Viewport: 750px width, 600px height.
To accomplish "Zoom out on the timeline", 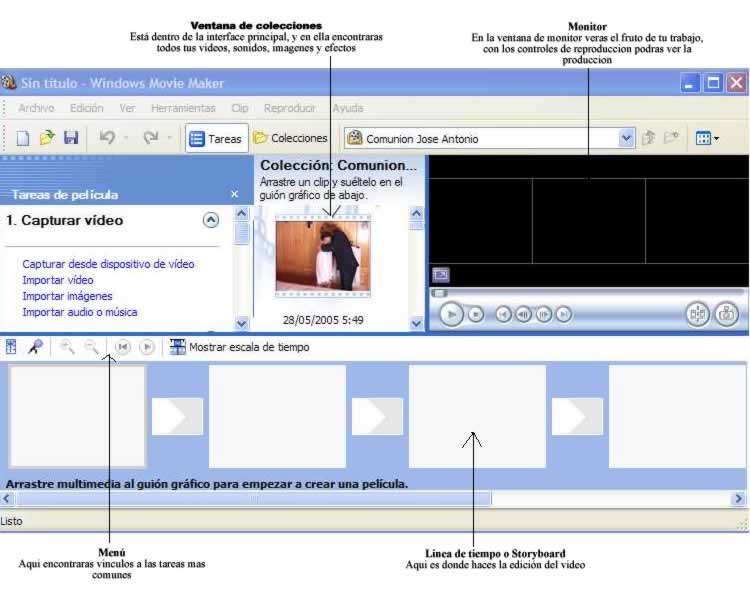I will tap(91, 347).
